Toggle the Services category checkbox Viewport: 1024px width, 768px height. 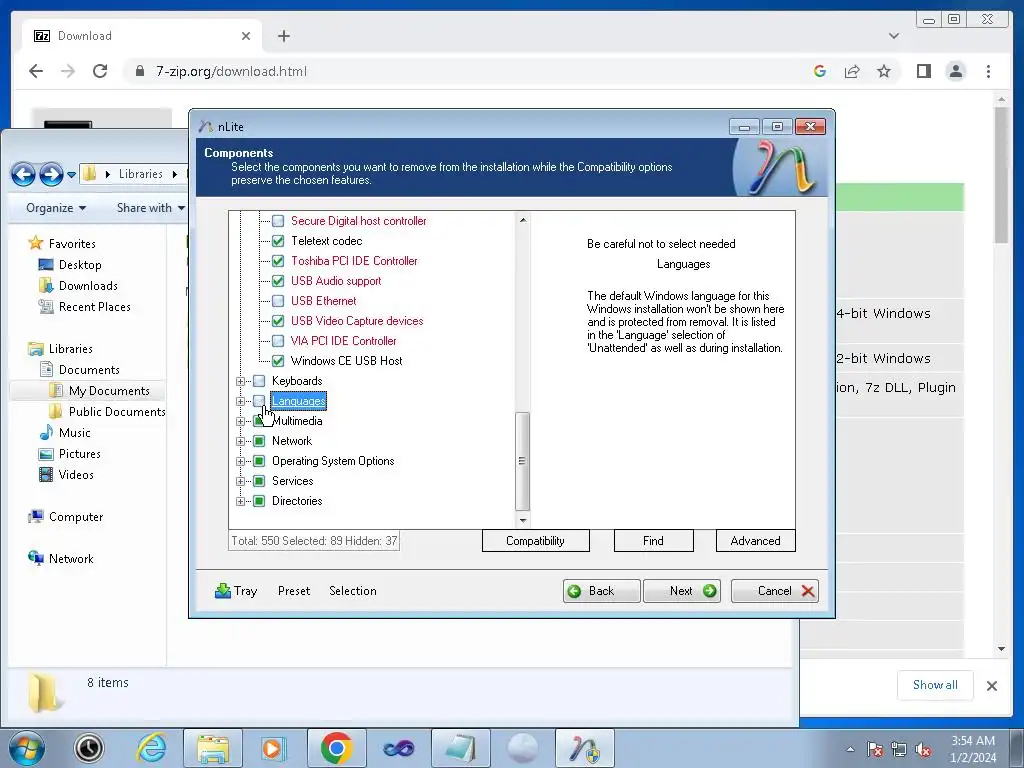pos(259,481)
